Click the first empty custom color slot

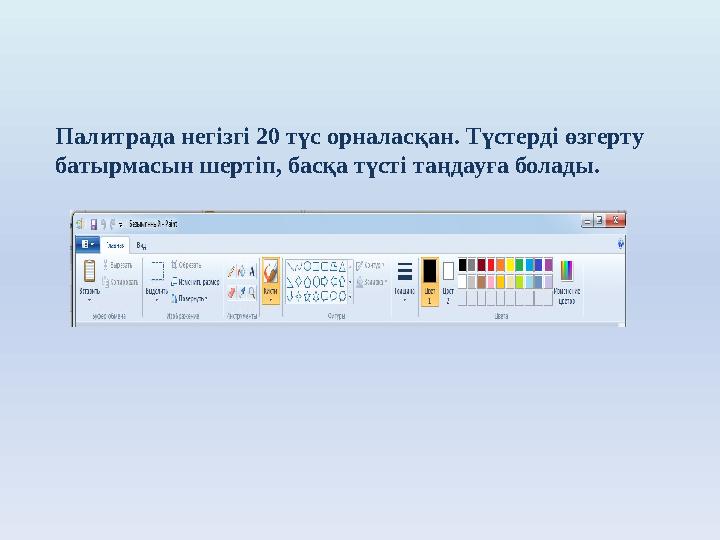462,298
